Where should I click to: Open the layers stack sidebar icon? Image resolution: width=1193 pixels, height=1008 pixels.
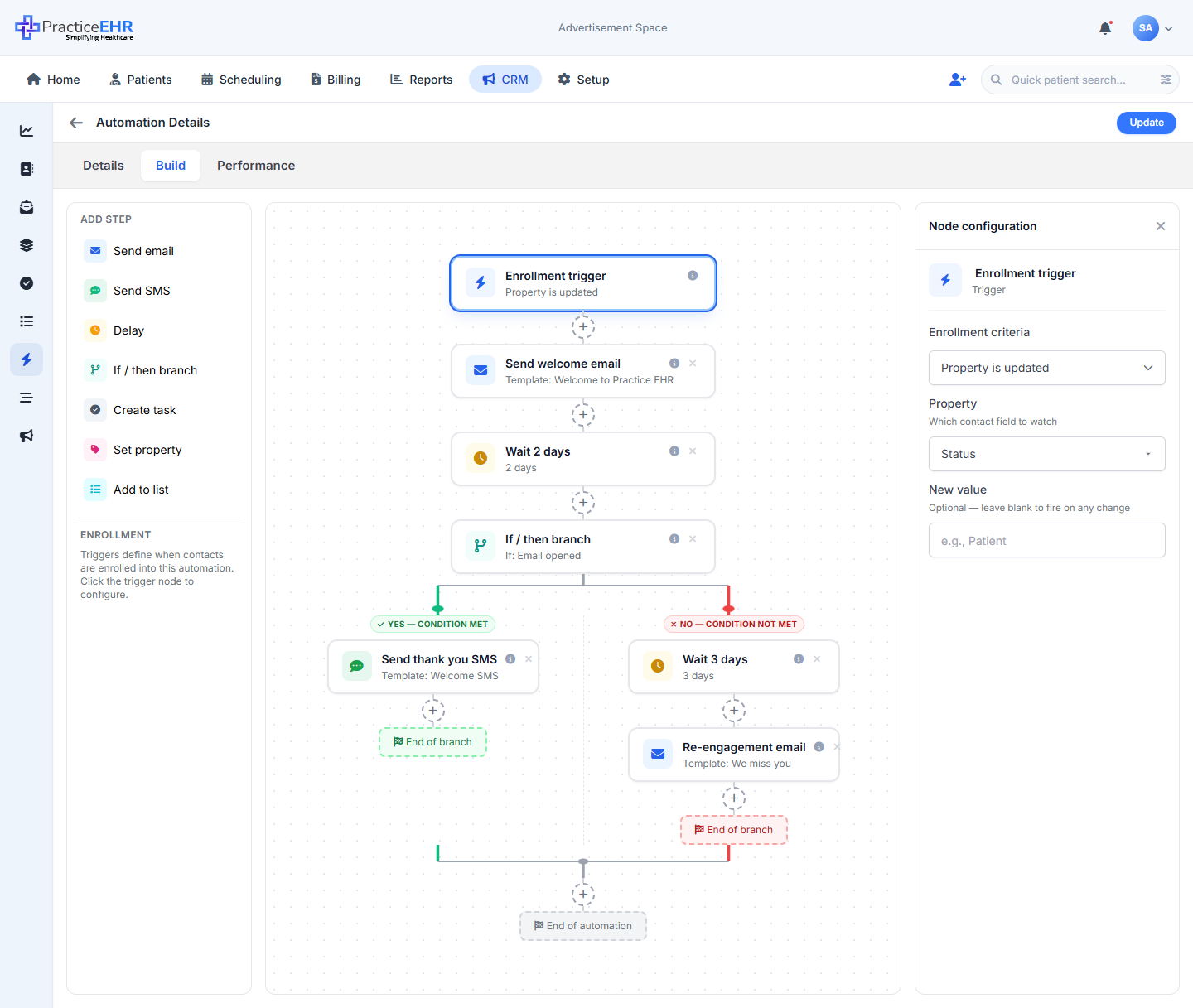[x=27, y=245]
